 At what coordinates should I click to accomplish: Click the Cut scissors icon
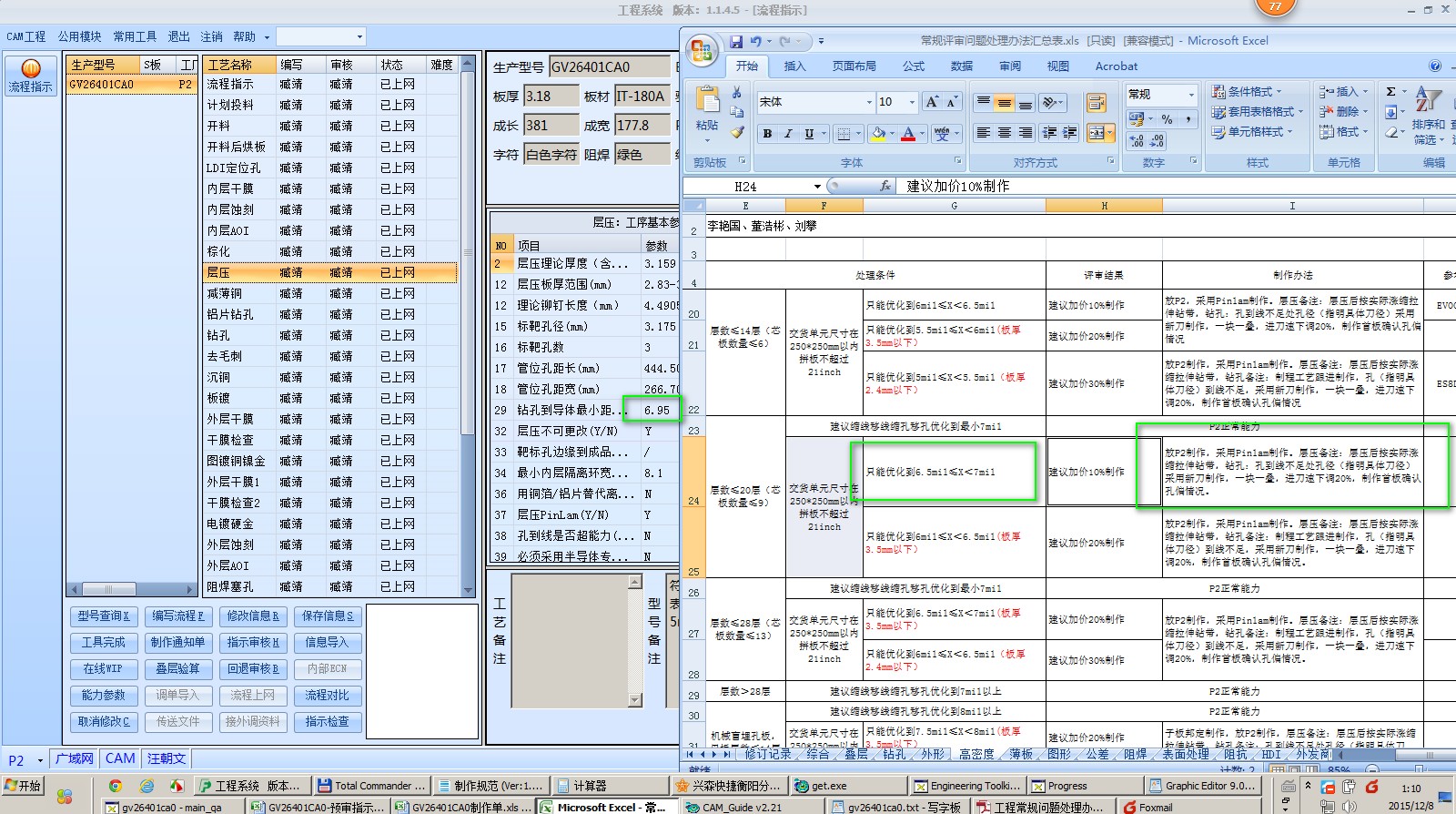coord(737,92)
